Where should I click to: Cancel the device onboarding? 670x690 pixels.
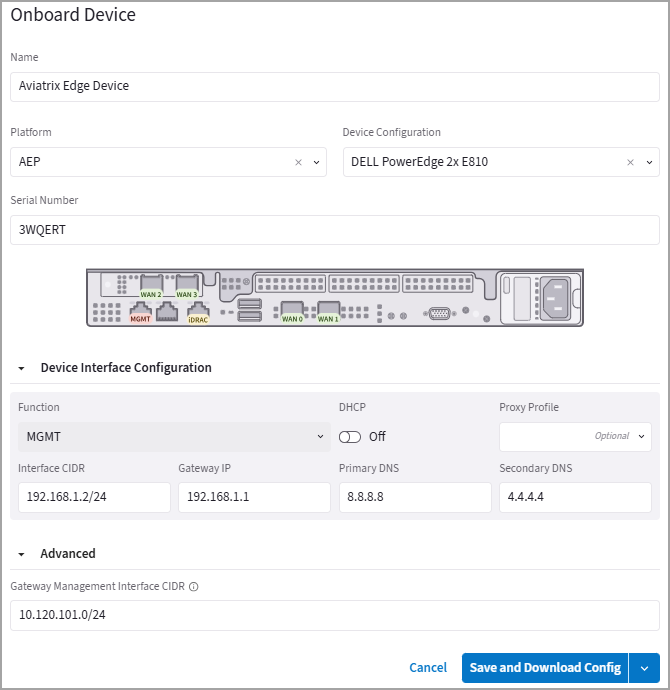[x=428, y=668]
